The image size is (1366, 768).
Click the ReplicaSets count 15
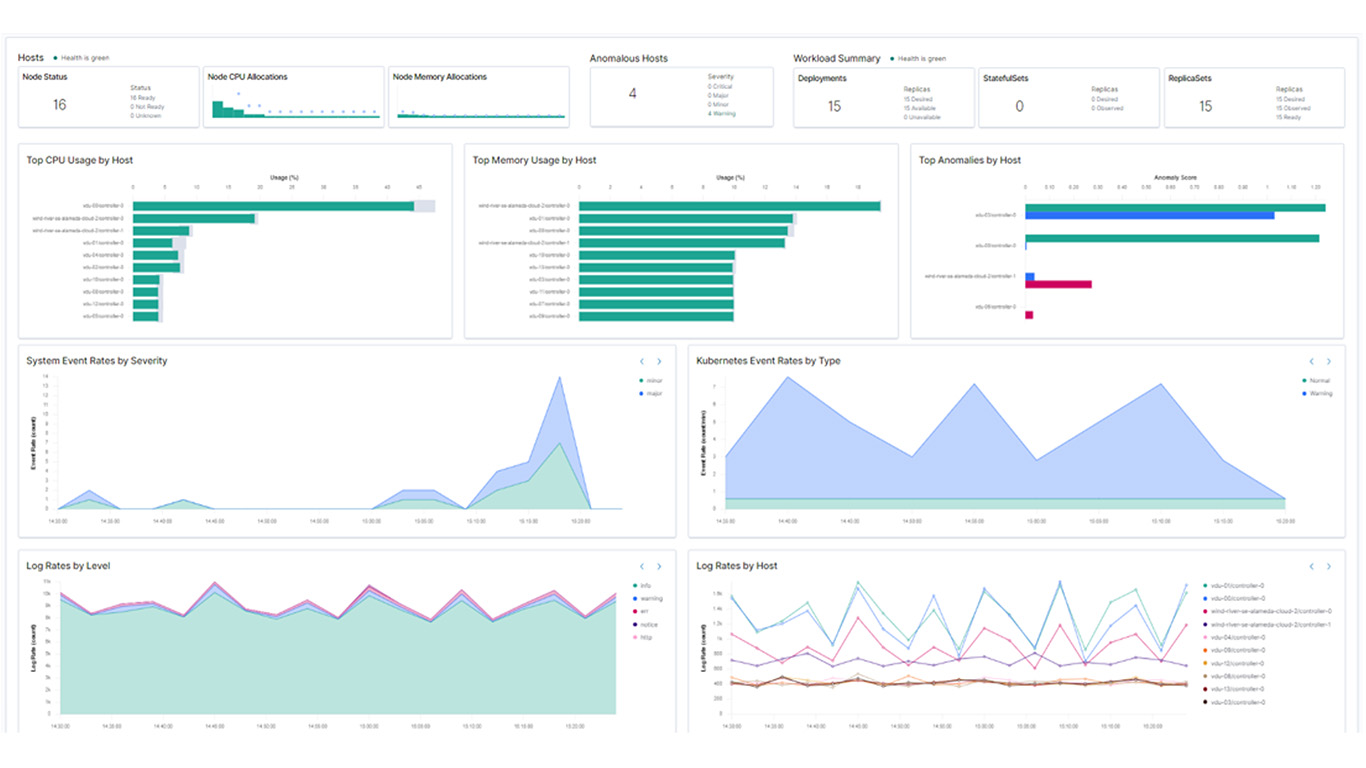[1205, 106]
